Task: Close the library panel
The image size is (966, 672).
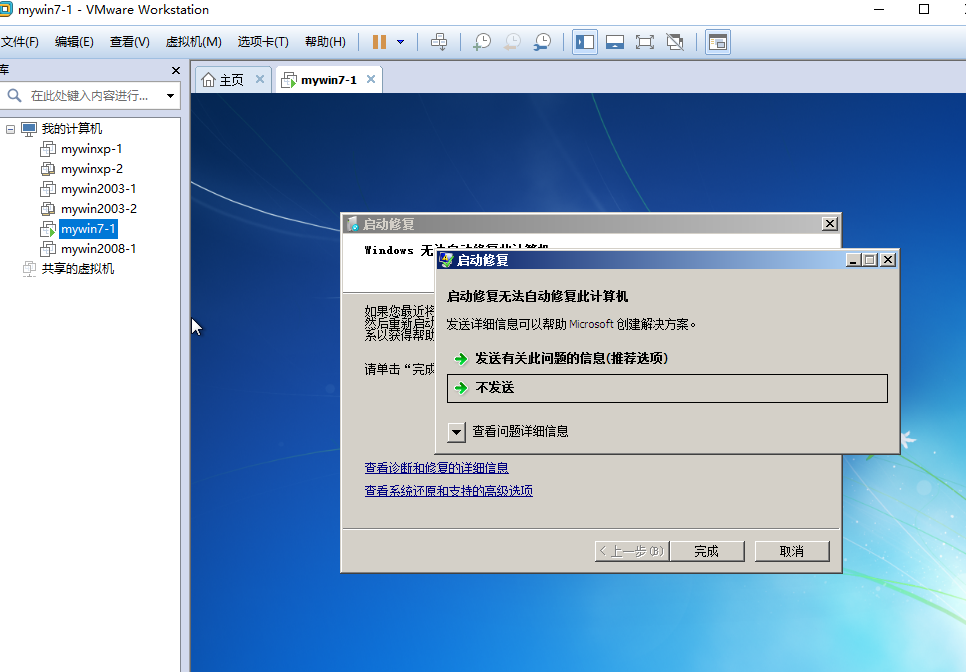Action: (x=176, y=71)
